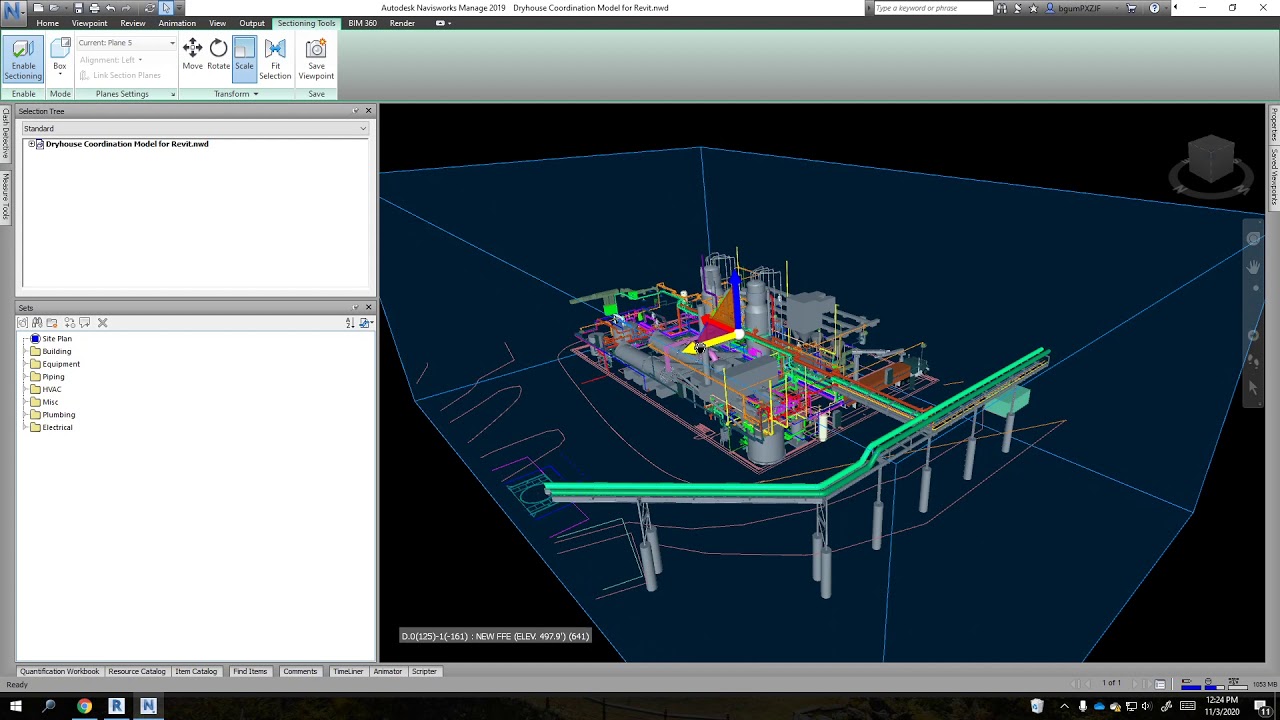Click the Pan hand tool on navigation bar
This screenshot has width=1280, height=720.
[x=1253, y=266]
